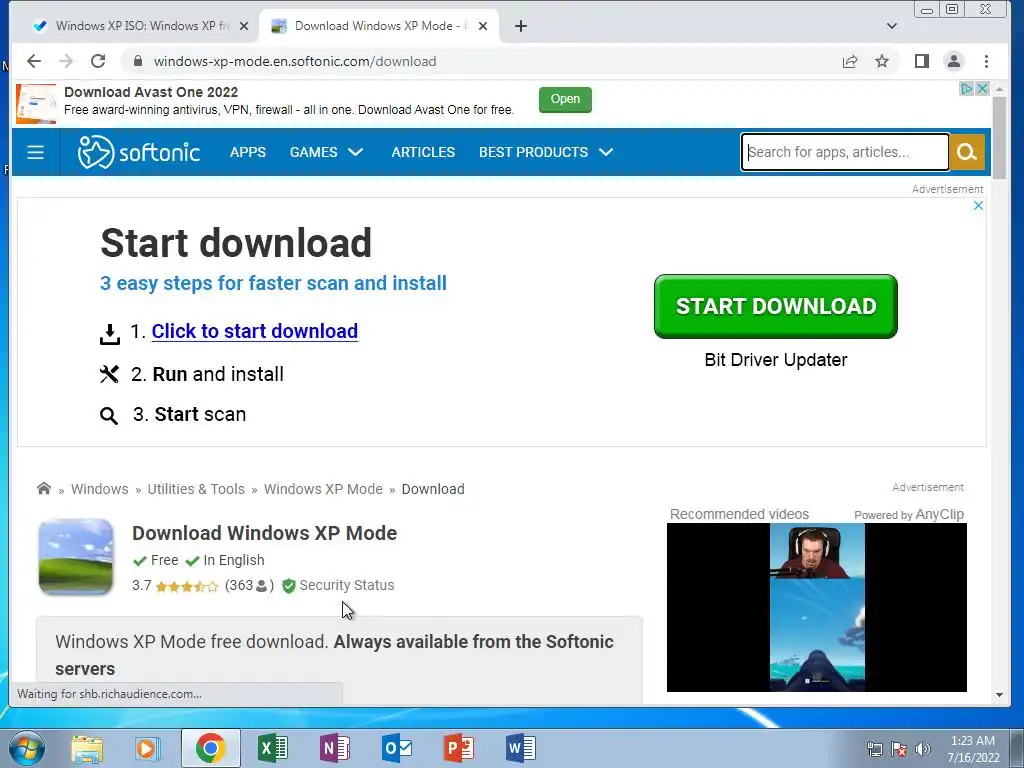Viewport: 1024px width, 768px height.
Task: Launch PowerPoint from the taskbar
Action: 458,748
